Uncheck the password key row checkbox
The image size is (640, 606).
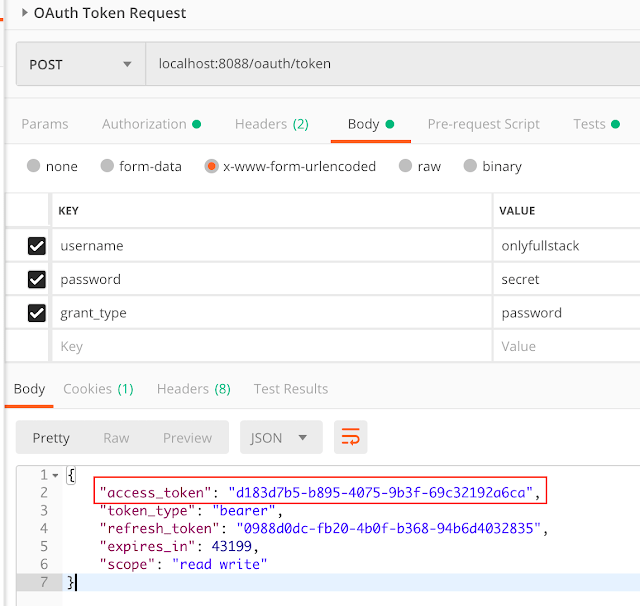[x=37, y=280]
